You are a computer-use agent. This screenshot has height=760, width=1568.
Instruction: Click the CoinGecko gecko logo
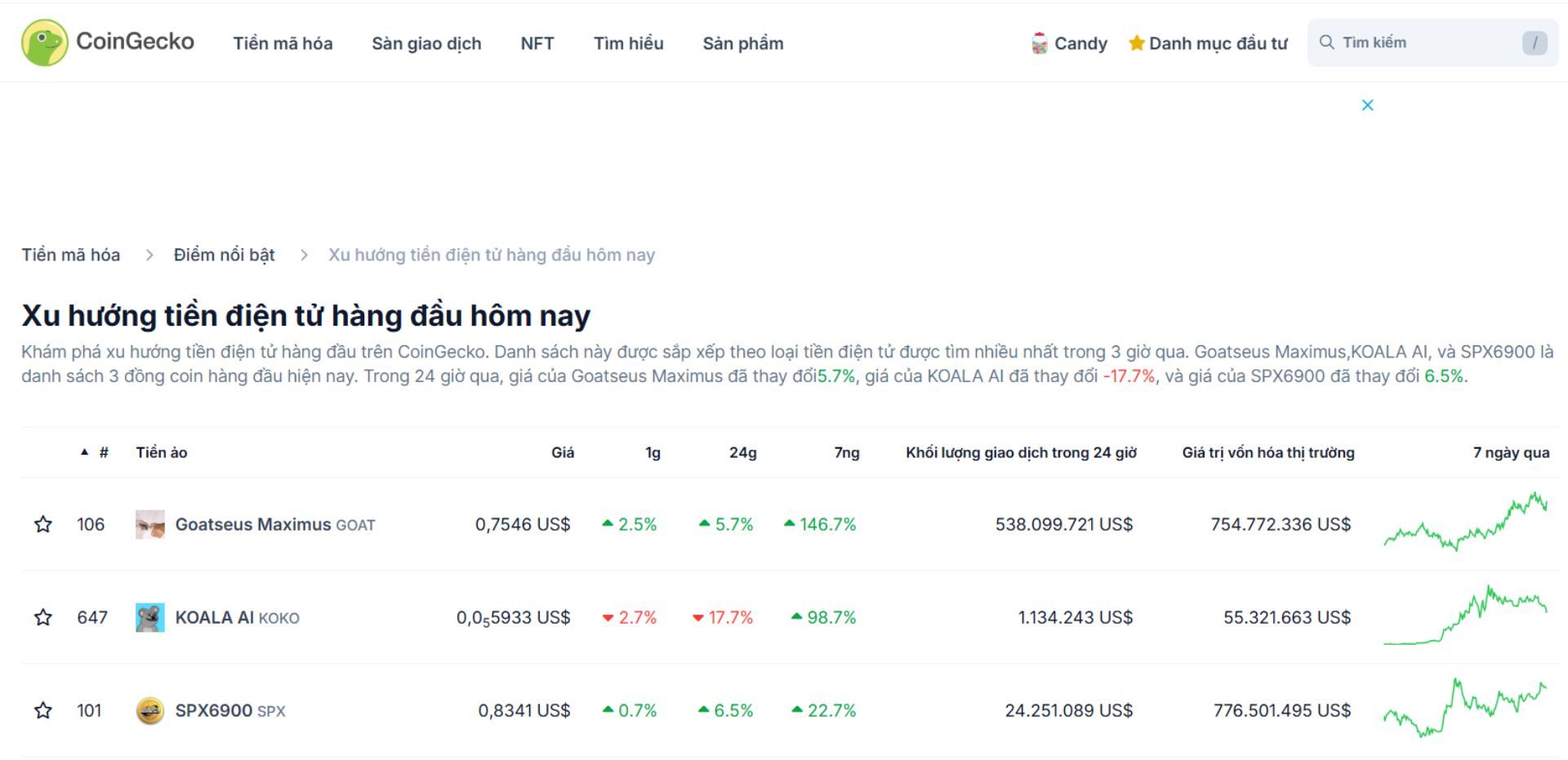tap(45, 42)
